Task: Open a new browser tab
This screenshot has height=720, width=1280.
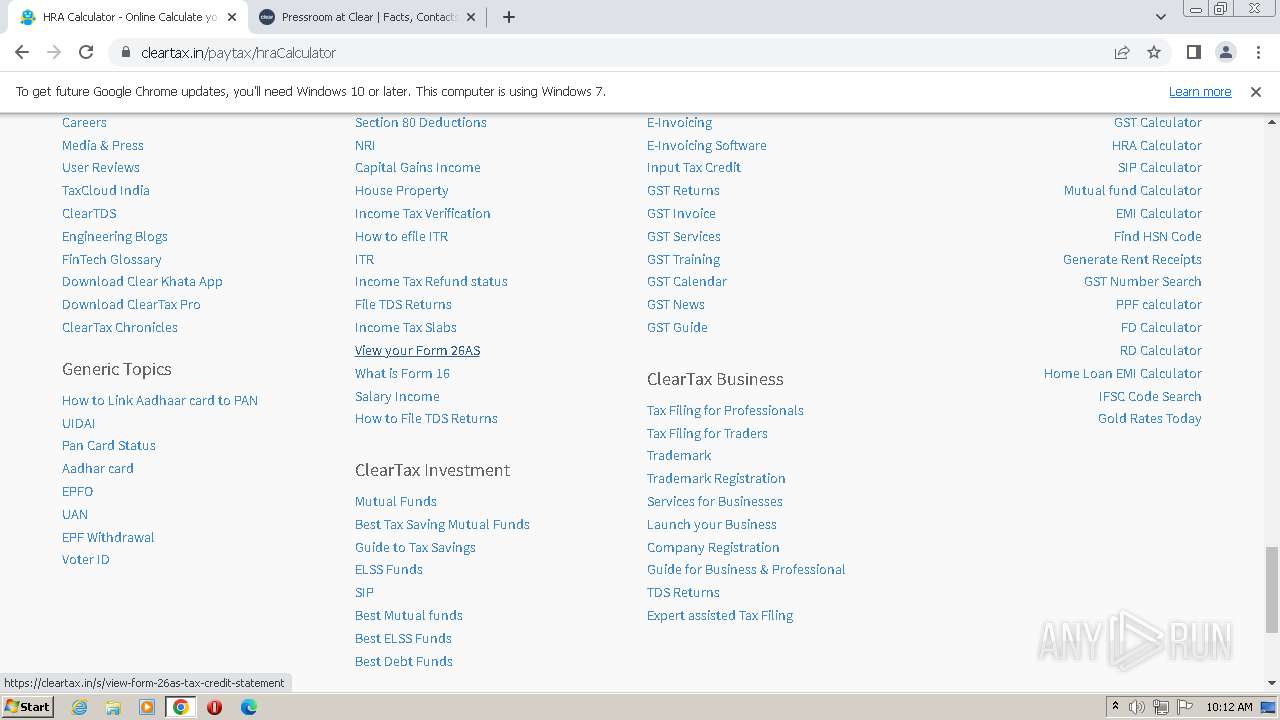Action: (509, 17)
